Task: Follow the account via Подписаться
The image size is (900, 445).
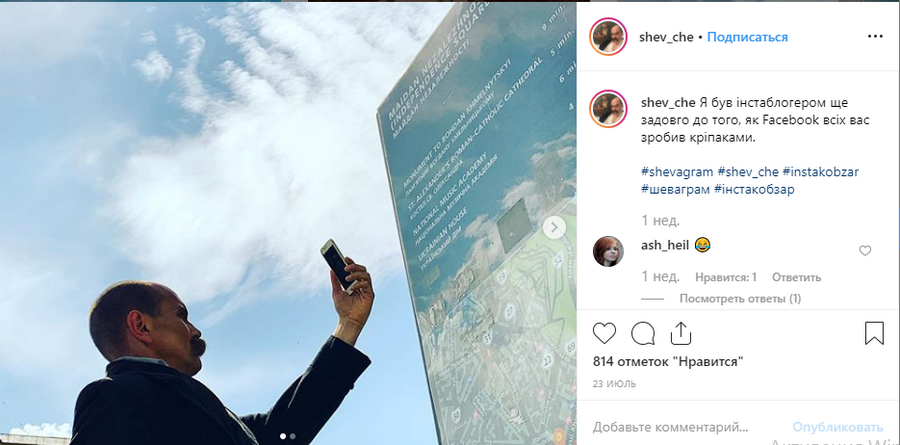Action: (747, 37)
